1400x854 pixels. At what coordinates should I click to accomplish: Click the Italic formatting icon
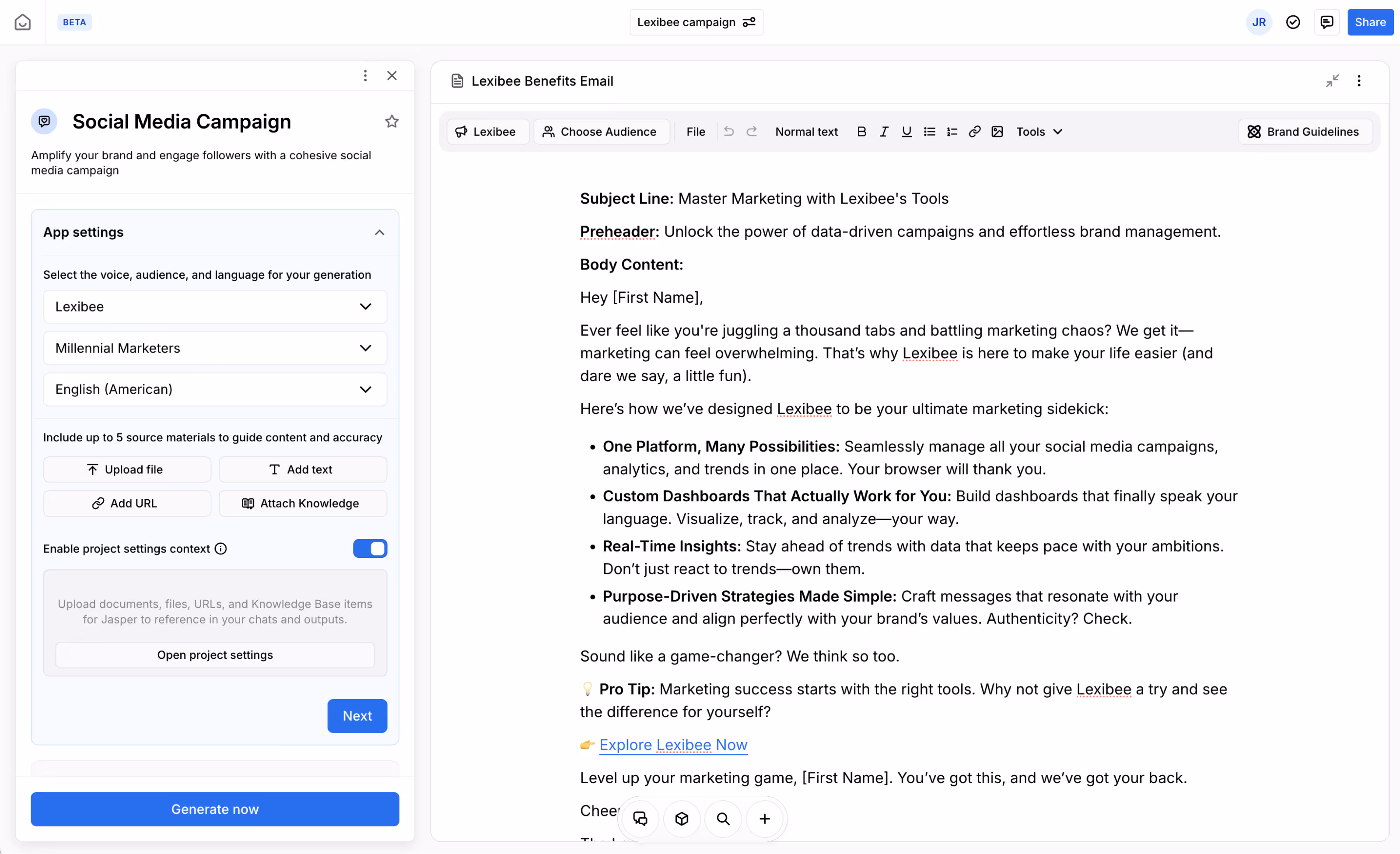tap(884, 131)
